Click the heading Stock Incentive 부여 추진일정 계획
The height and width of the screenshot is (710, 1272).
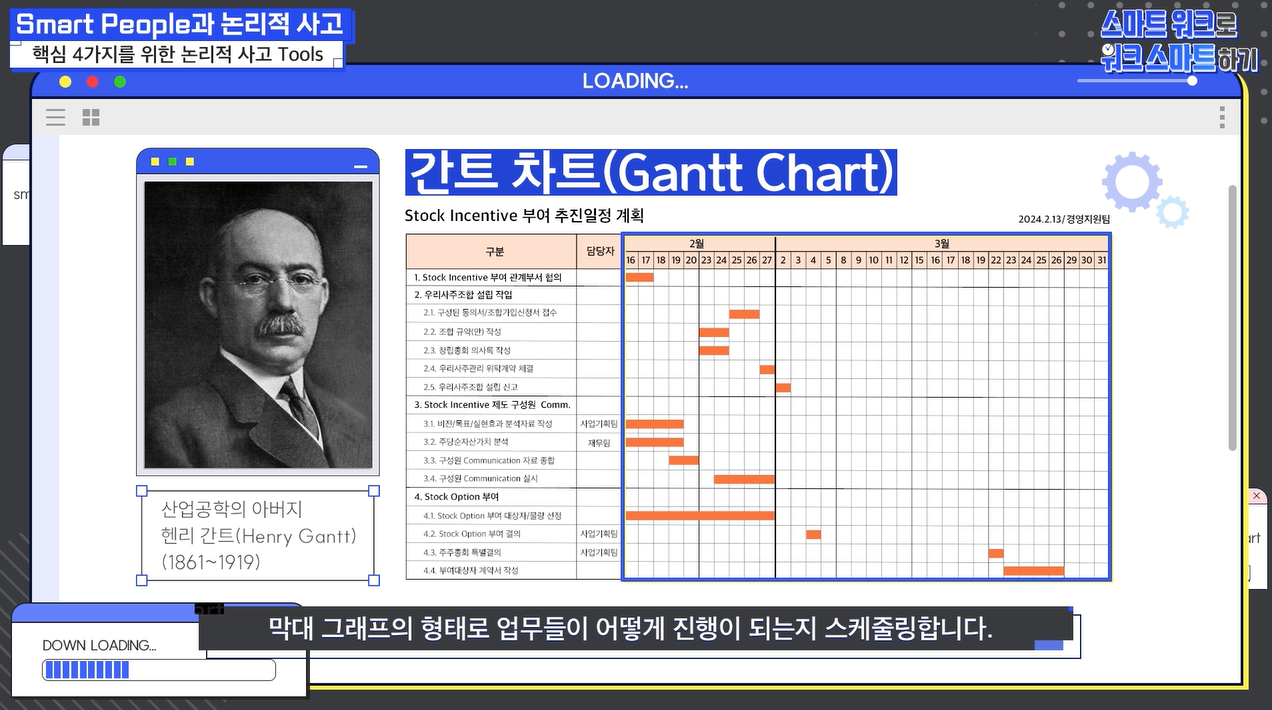(524, 215)
